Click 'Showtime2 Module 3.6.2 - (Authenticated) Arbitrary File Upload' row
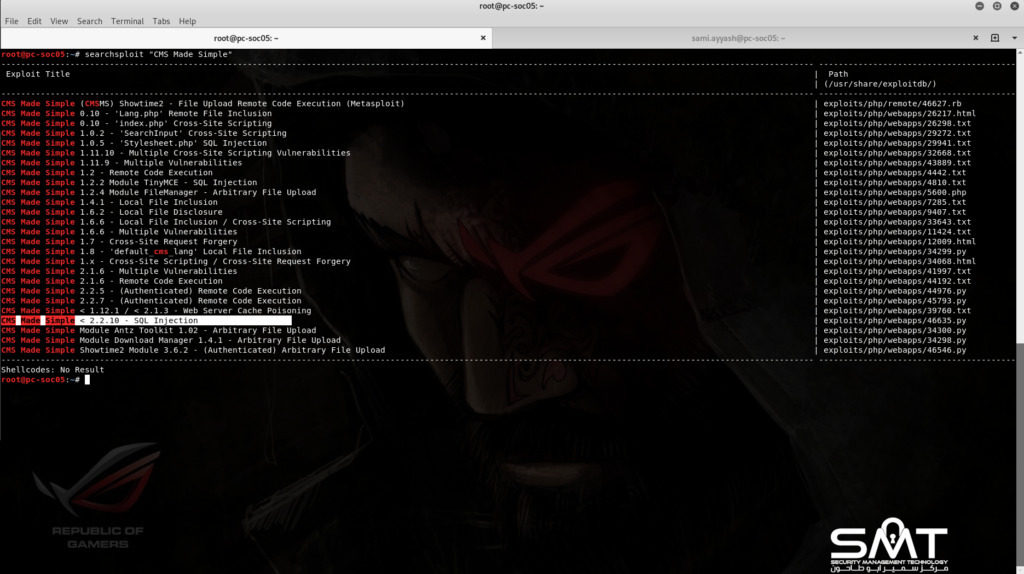This screenshot has width=1024, height=574. click(193, 350)
